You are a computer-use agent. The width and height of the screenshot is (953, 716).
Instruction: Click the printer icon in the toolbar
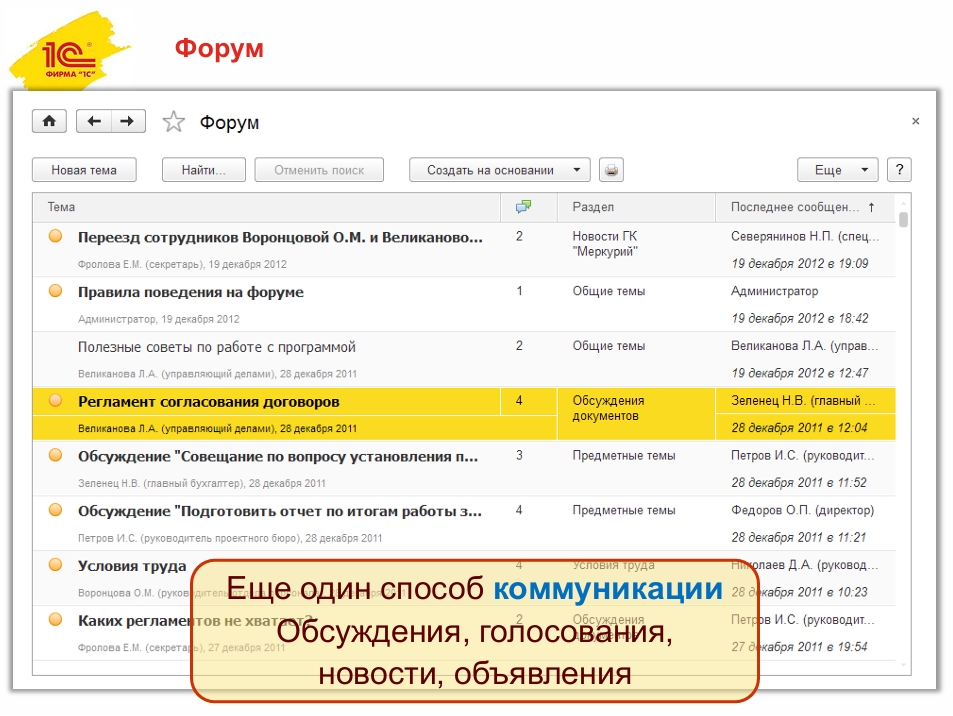click(611, 170)
